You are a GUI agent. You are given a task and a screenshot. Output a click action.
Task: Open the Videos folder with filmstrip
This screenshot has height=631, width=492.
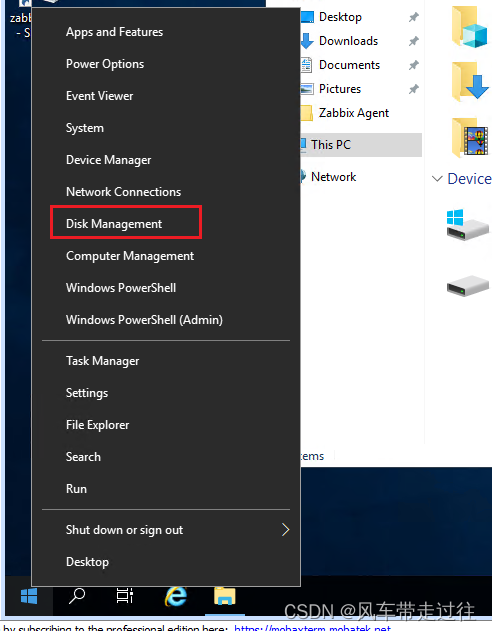click(x=470, y=137)
